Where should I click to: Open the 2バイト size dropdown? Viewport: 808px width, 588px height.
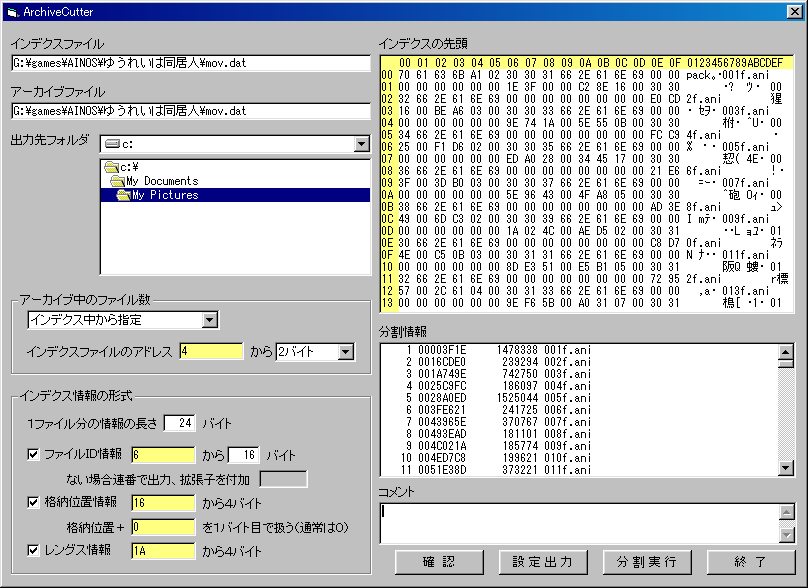345,351
